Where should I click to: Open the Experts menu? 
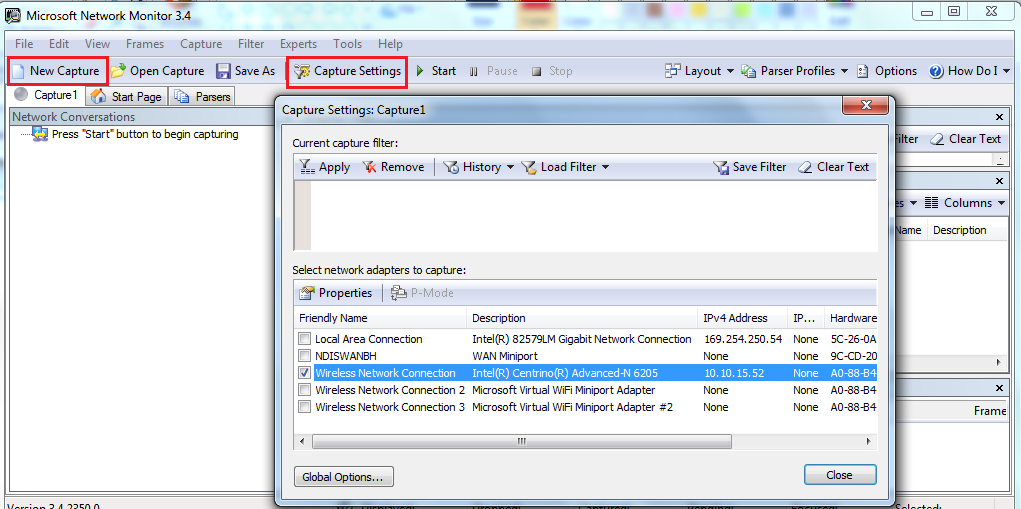[298, 44]
